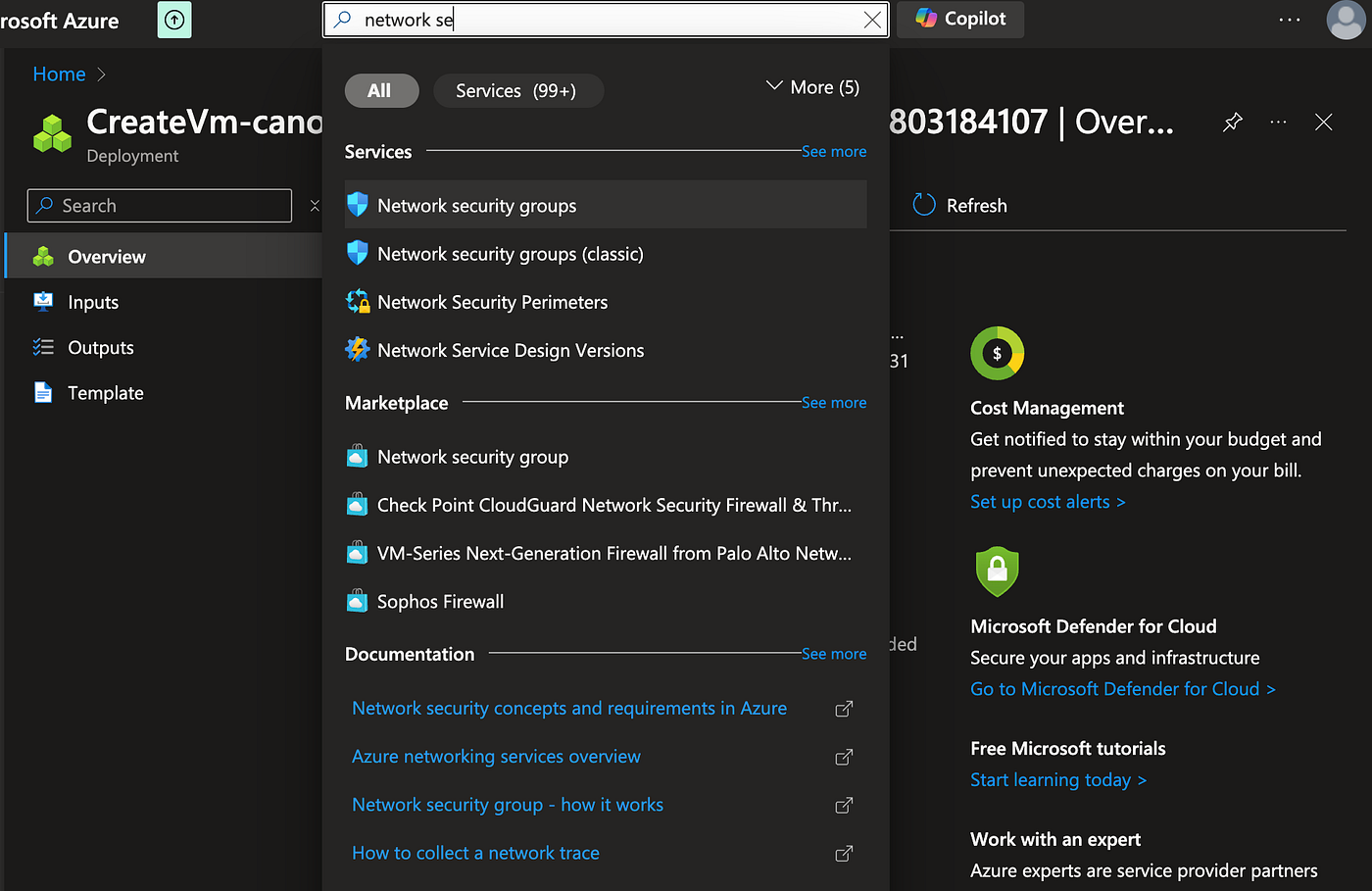Go to Home breadcrumb

(x=59, y=74)
